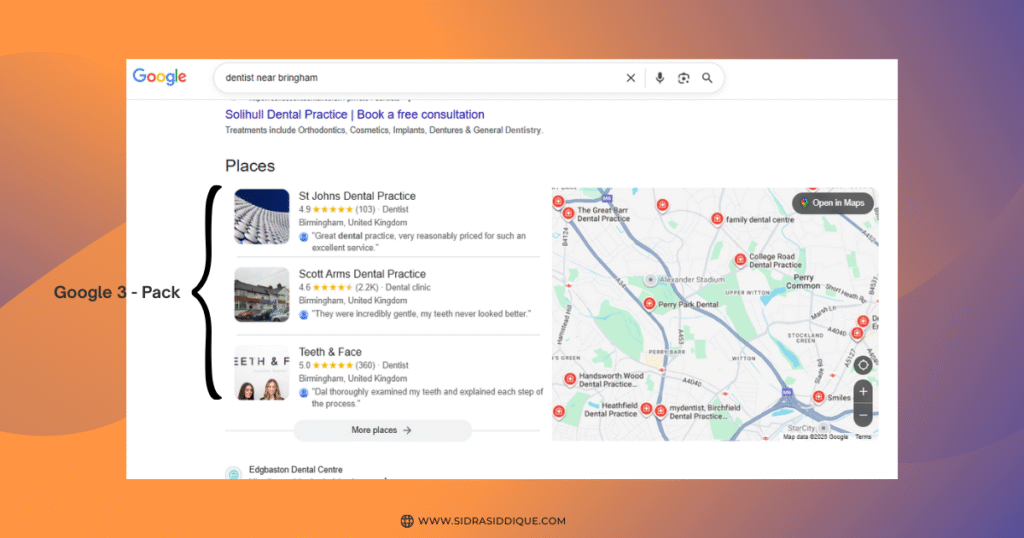Select Heathfield Dental Practice map pin
The image size is (1024, 538).
pos(646,409)
